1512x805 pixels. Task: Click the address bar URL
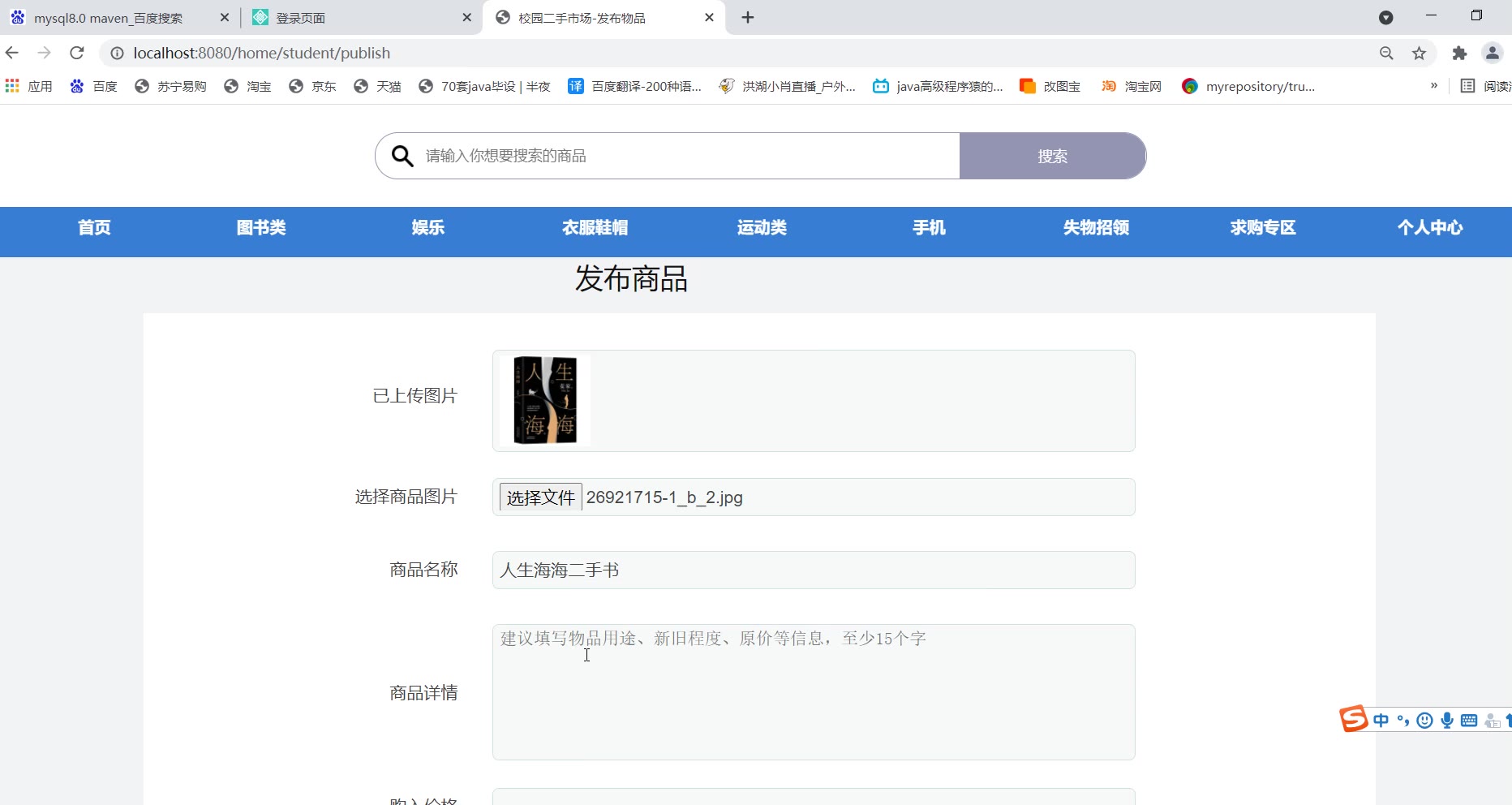pos(262,53)
